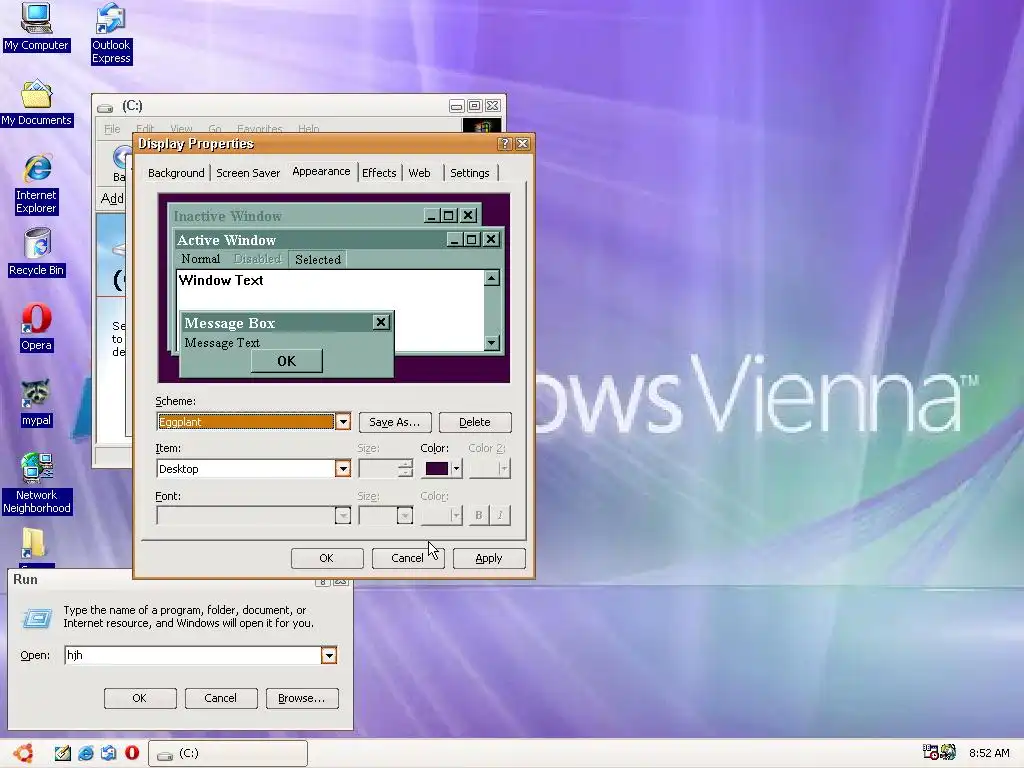Expand the Run dialog Open history dropdown
Screen dimensions: 1024x768
pos(328,655)
